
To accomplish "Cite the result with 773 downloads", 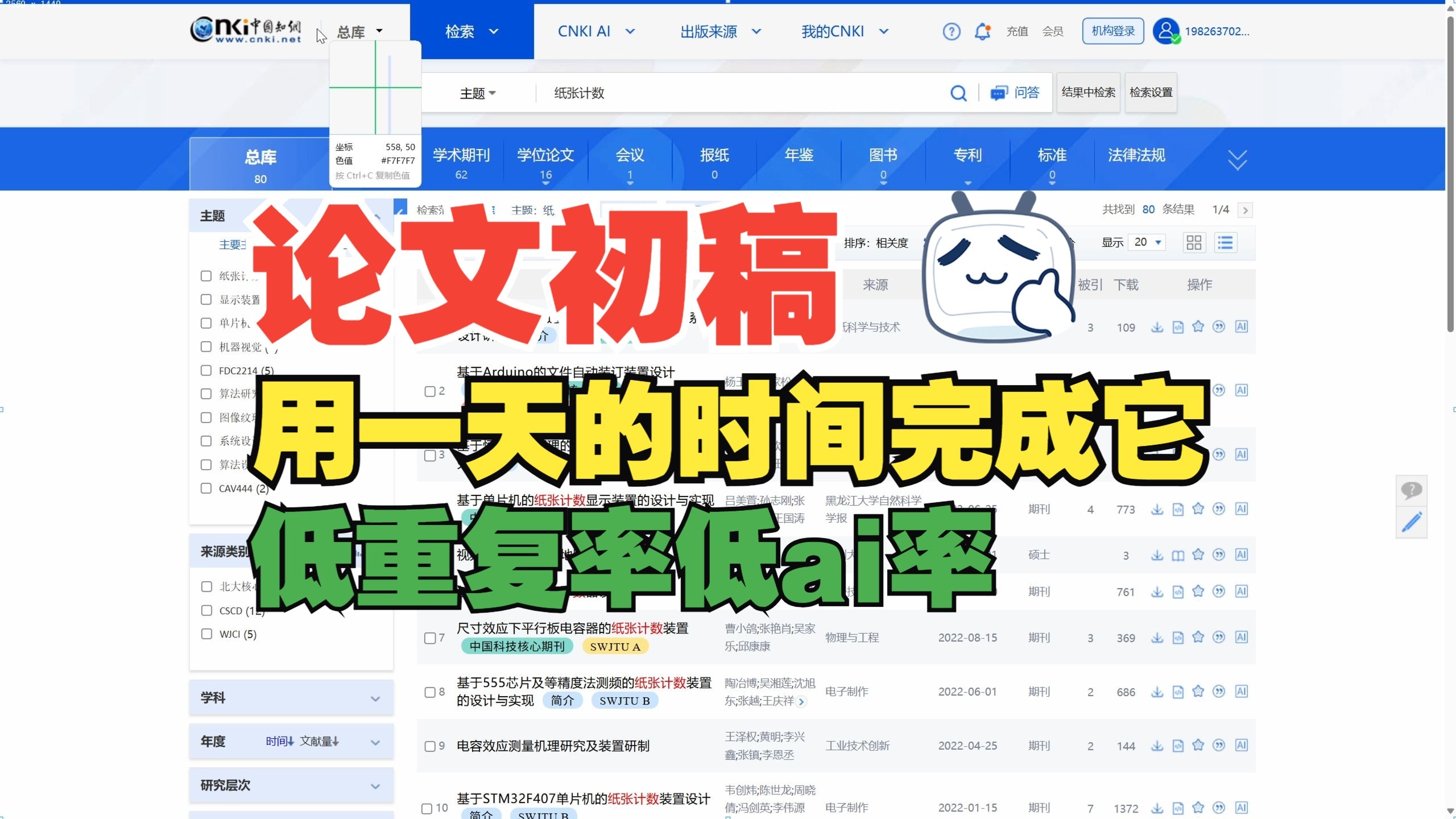I will tap(1218, 508).
